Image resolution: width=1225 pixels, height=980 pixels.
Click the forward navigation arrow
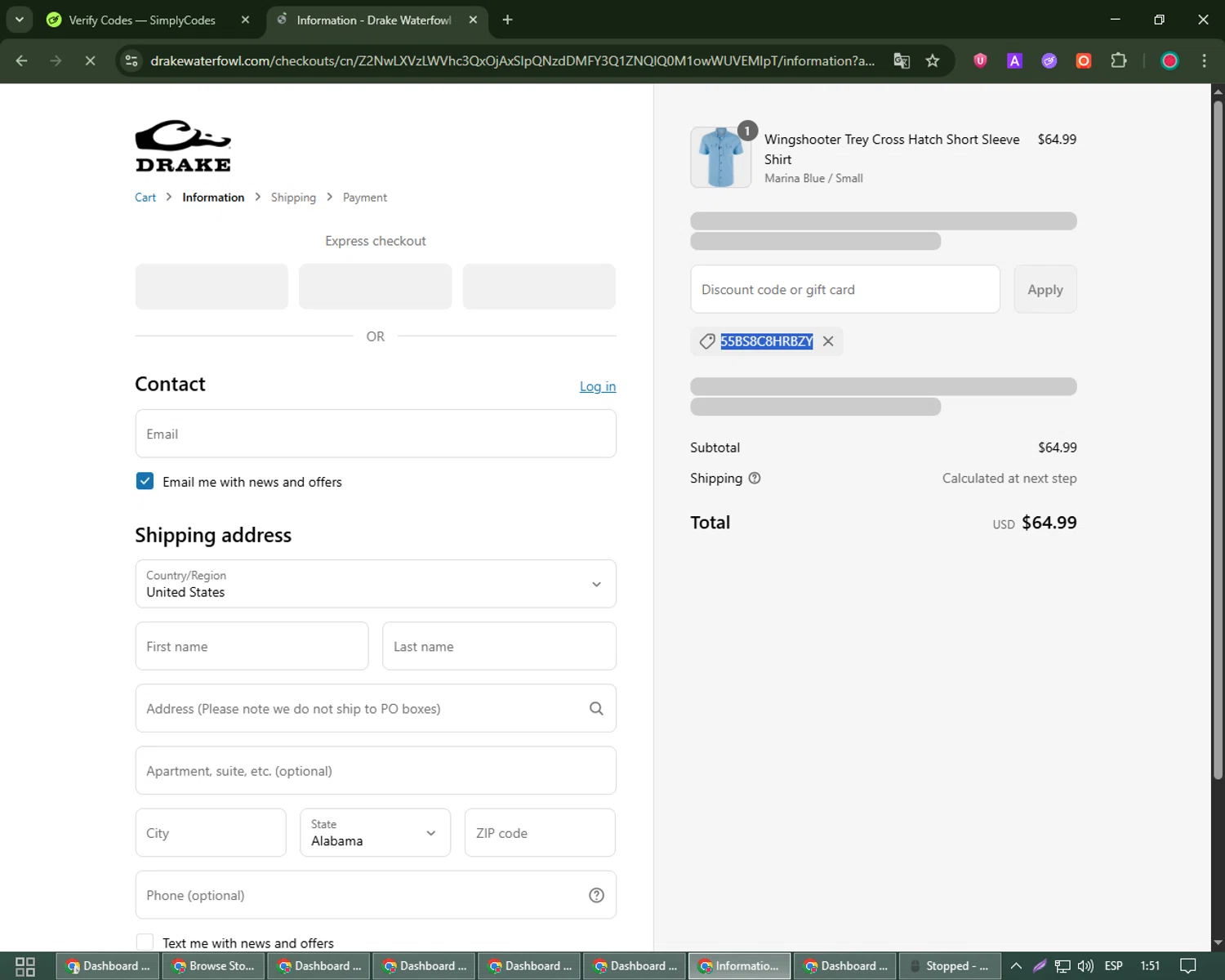[x=56, y=60]
